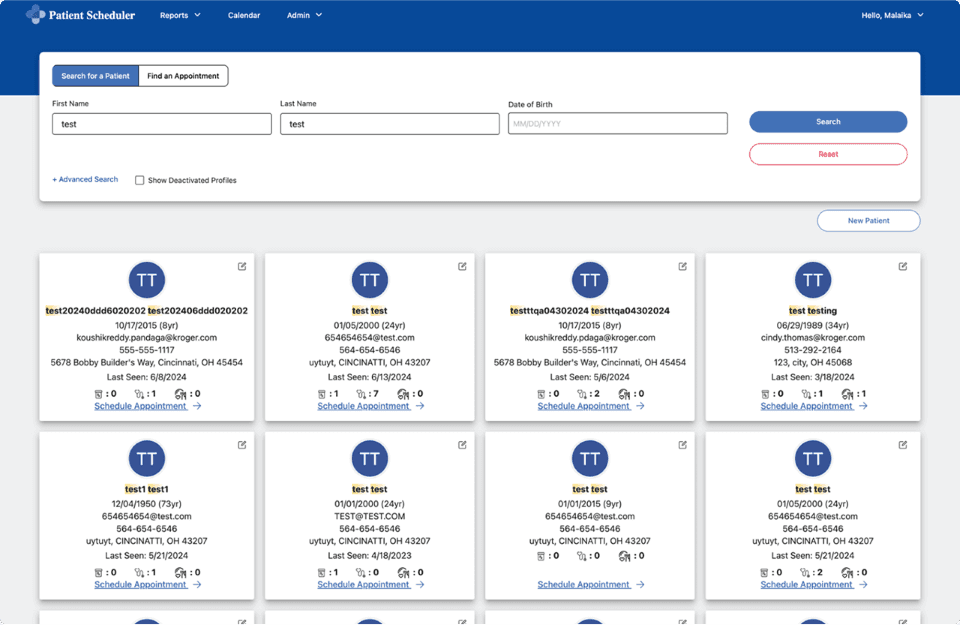This screenshot has height=625, width=960.
Task: Click the Reset button
Action: point(828,154)
